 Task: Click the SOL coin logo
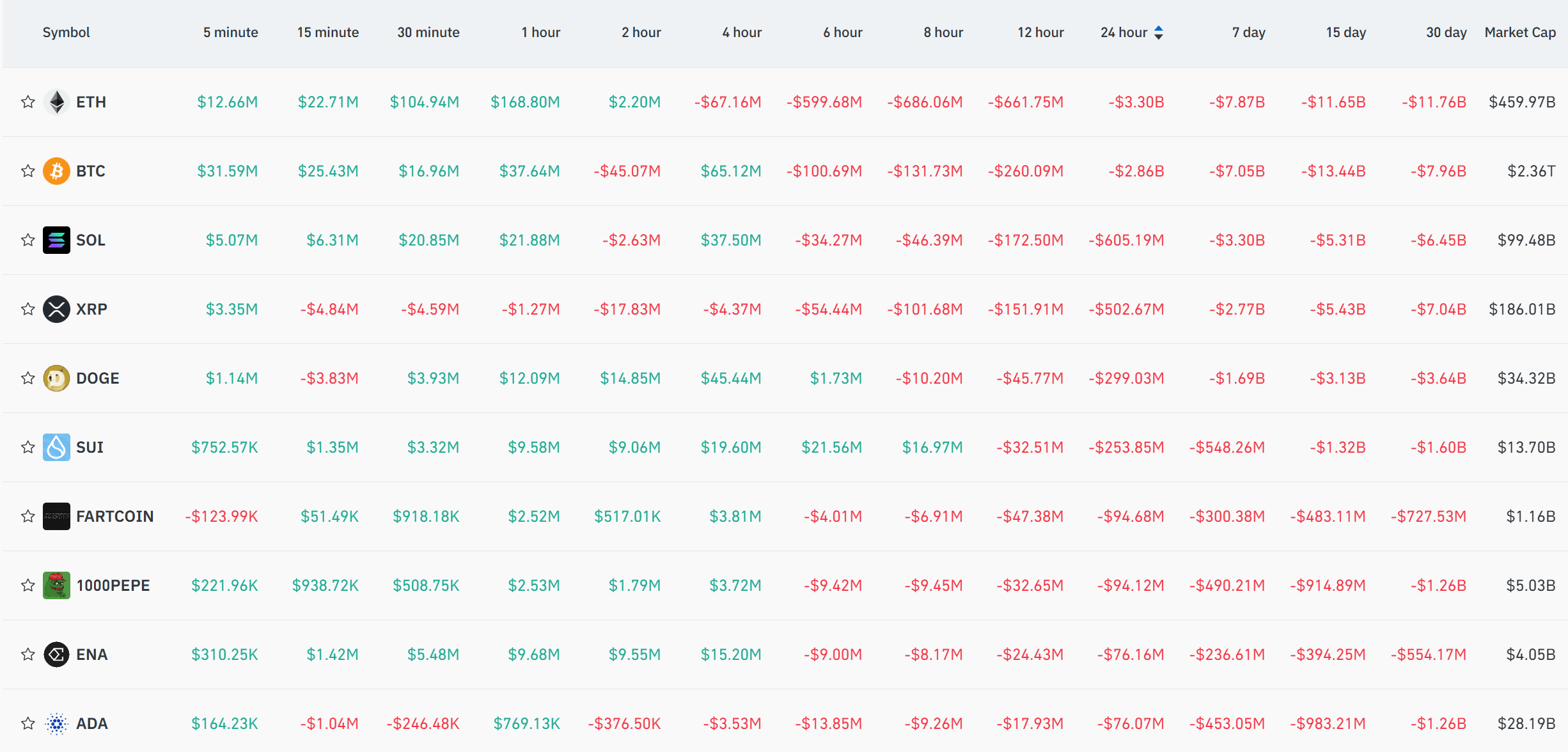tap(56, 240)
